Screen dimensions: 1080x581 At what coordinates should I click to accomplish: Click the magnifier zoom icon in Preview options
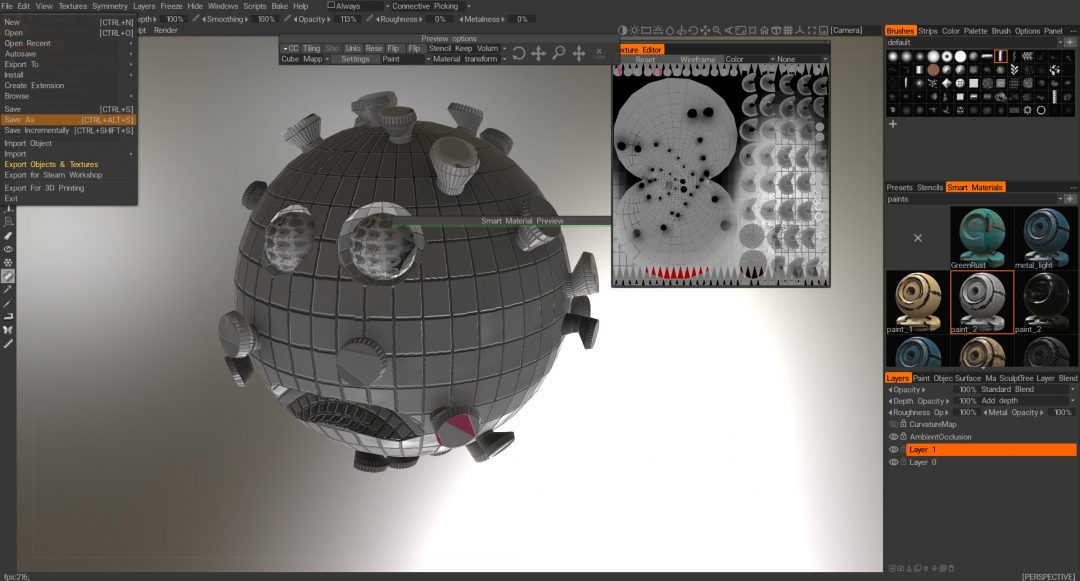click(559, 53)
